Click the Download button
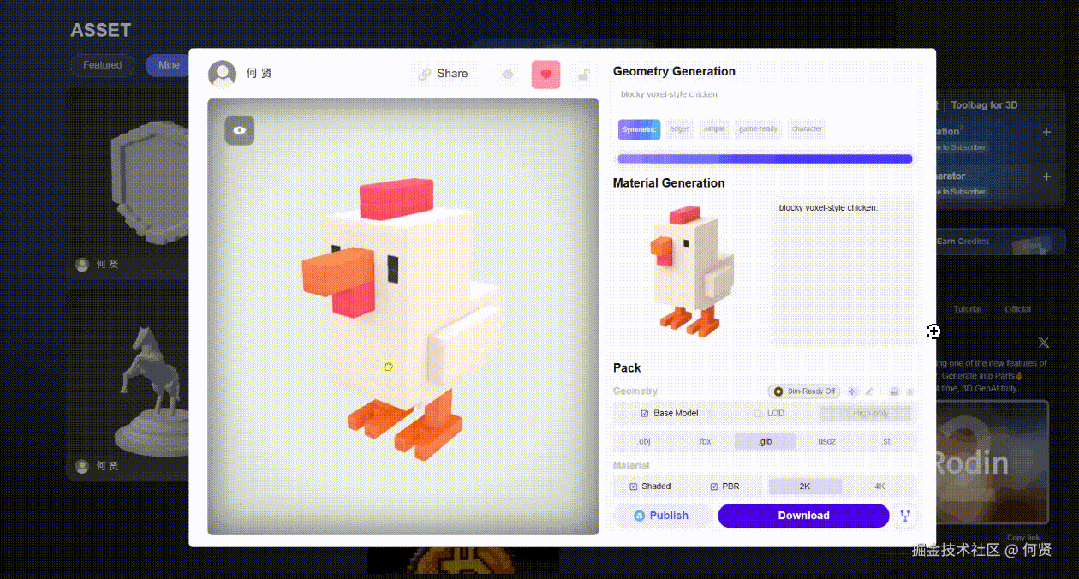 [803, 516]
